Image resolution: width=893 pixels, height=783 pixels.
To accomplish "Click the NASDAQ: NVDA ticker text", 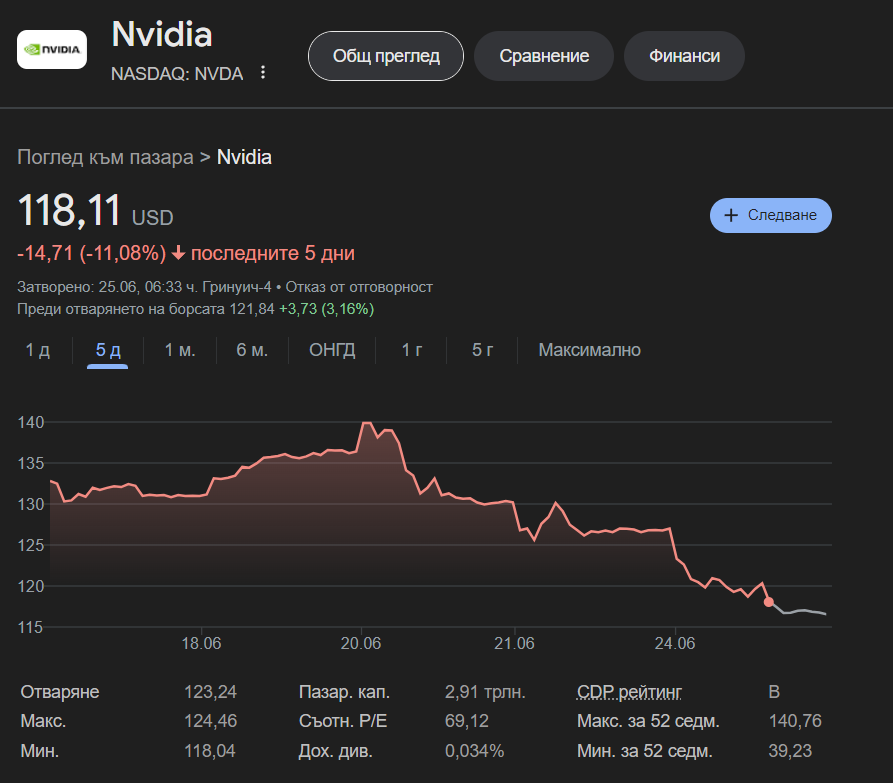I will [x=177, y=73].
